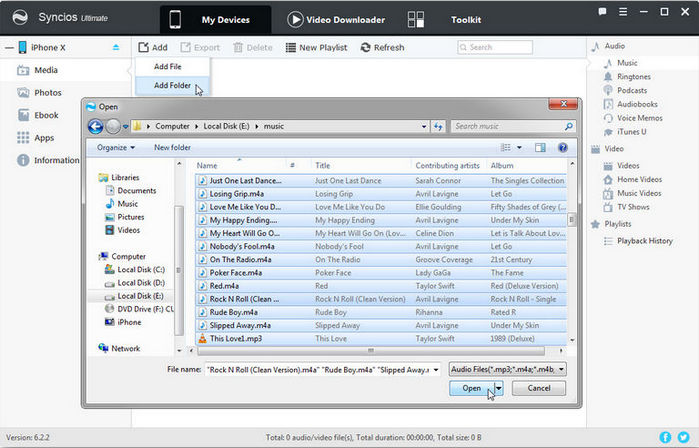Open the Toolkit tab
The width and height of the screenshot is (699, 448).
pyautogui.click(x=445, y=20)
